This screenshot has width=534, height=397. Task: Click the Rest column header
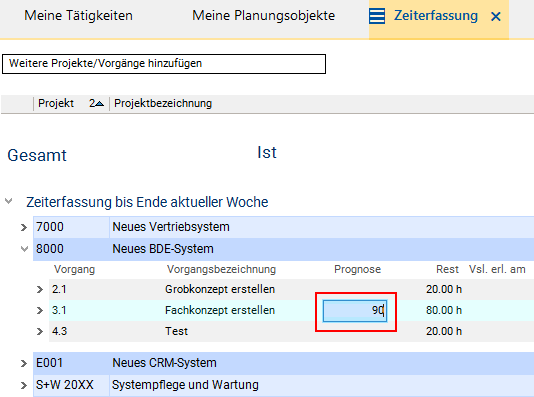coord(447,269)
